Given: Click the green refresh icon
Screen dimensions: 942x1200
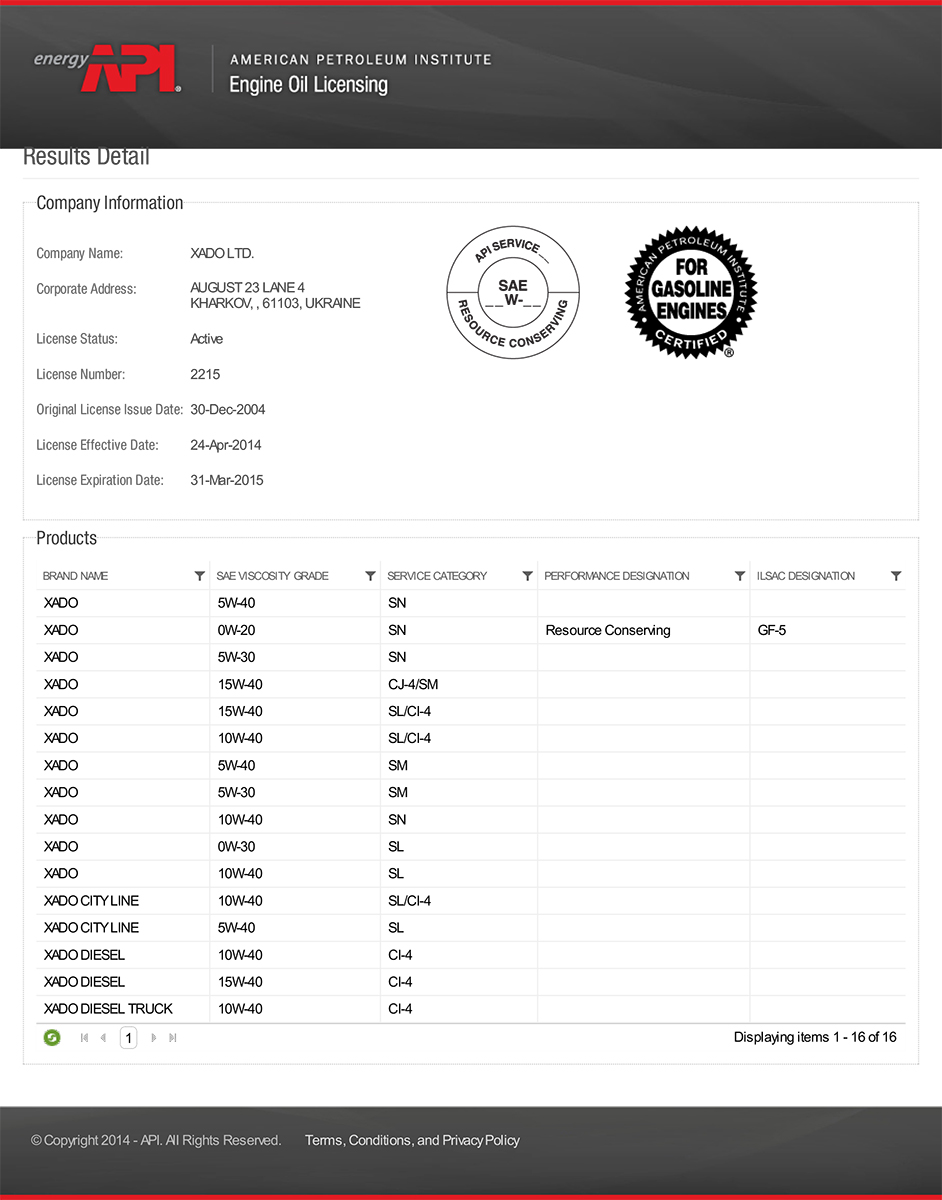Looking at the screenshot, I should (52, 1038).
